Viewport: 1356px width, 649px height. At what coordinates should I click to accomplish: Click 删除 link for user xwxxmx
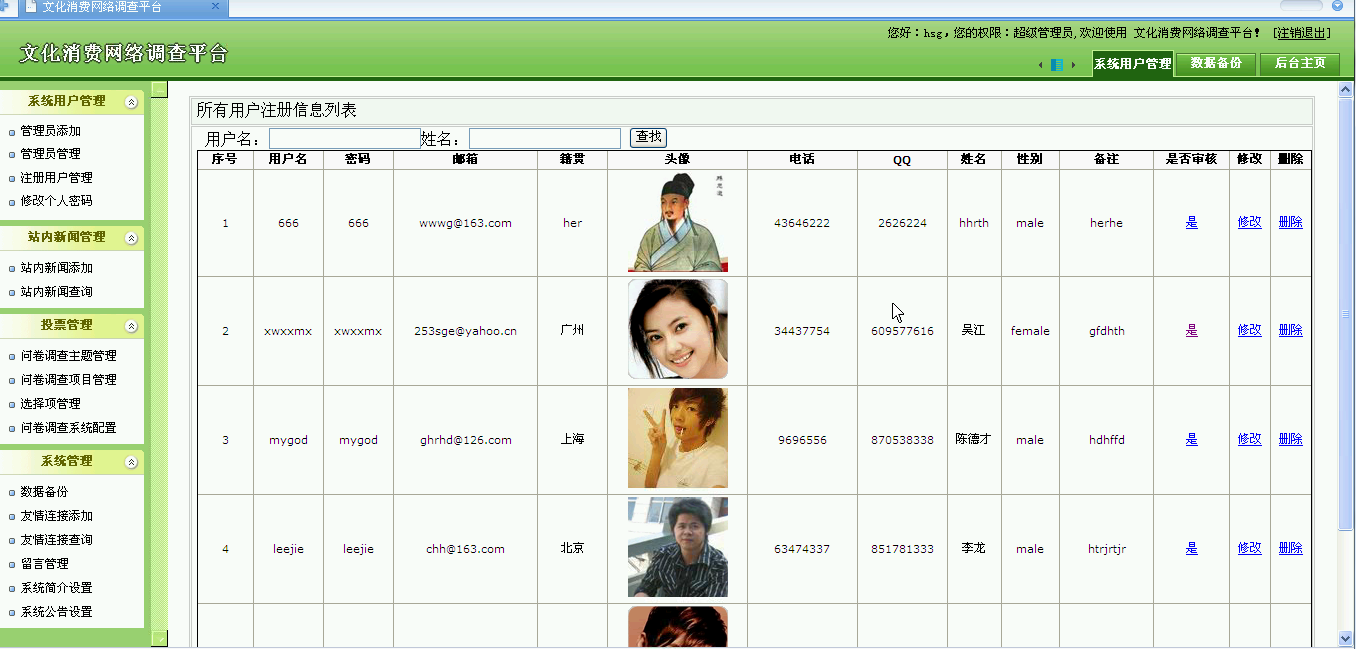pyautogui.click(x=1290, y=330)
